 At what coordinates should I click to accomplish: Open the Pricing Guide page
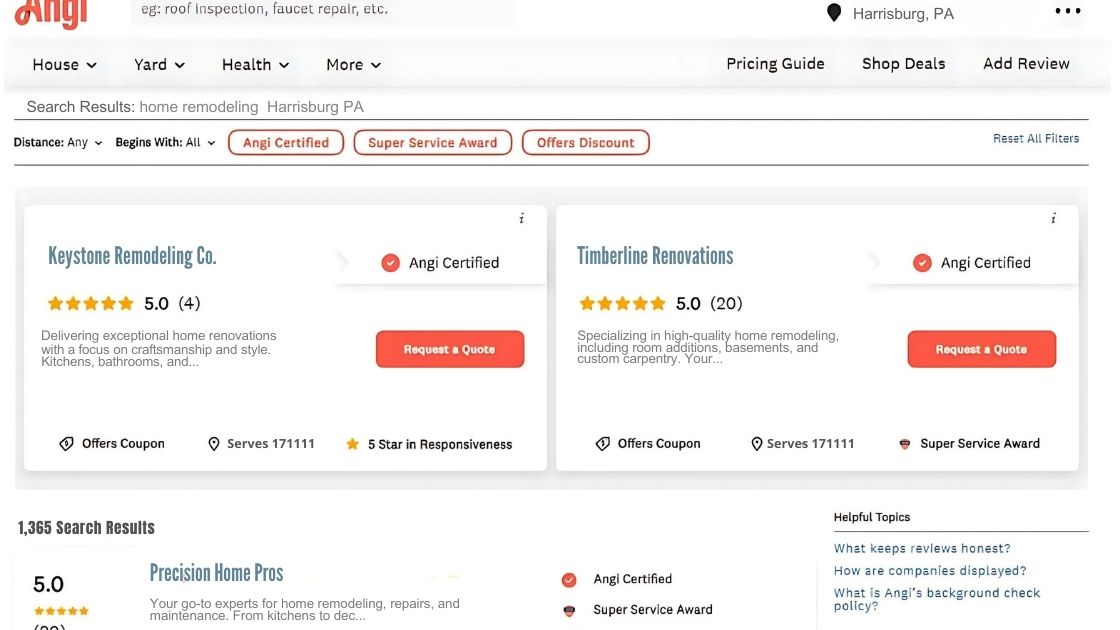click(x=775, y=63)
